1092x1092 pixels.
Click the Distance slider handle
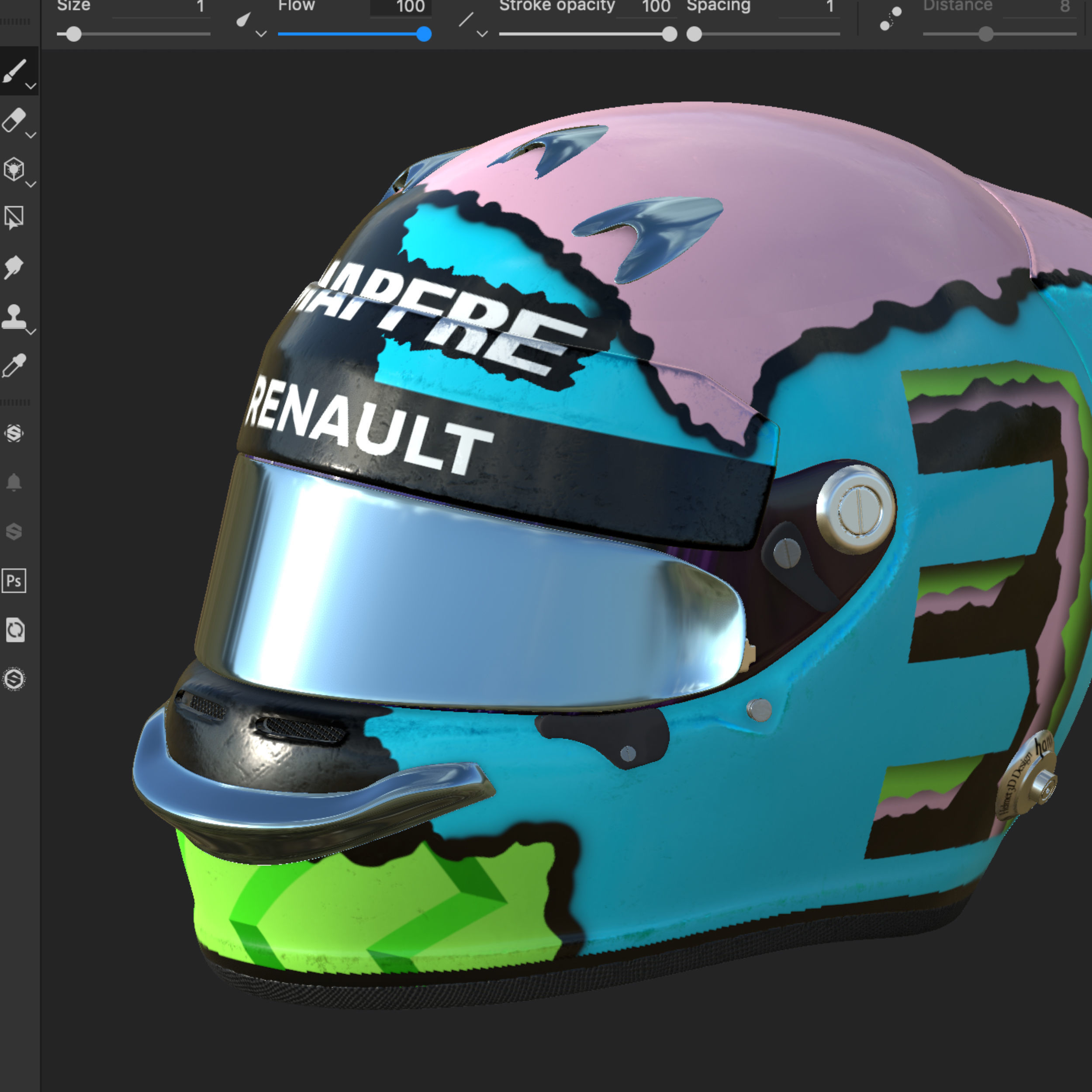point(986,34)
